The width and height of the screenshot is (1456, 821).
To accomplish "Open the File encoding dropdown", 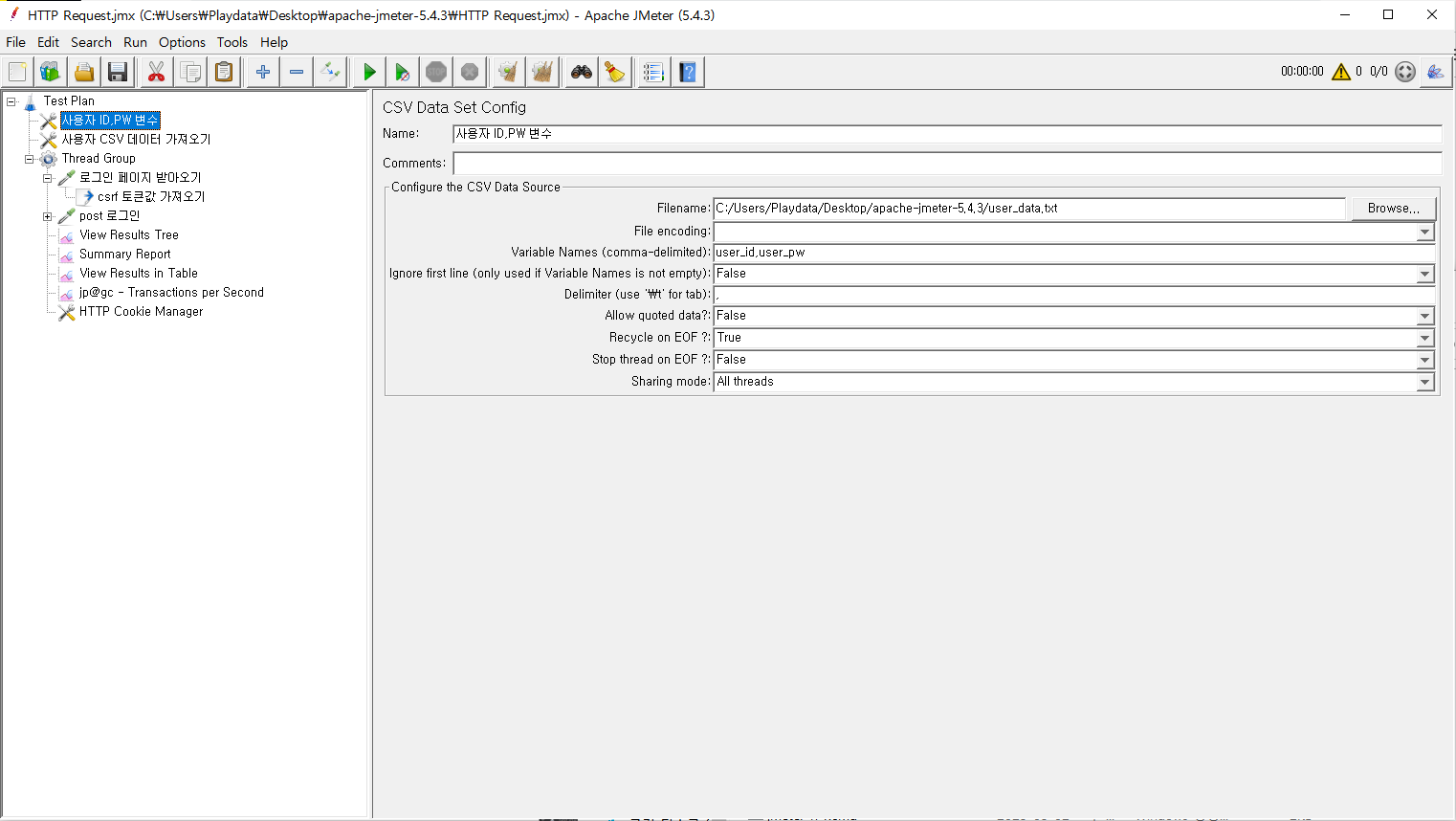I will click(x=1425, y=232).
